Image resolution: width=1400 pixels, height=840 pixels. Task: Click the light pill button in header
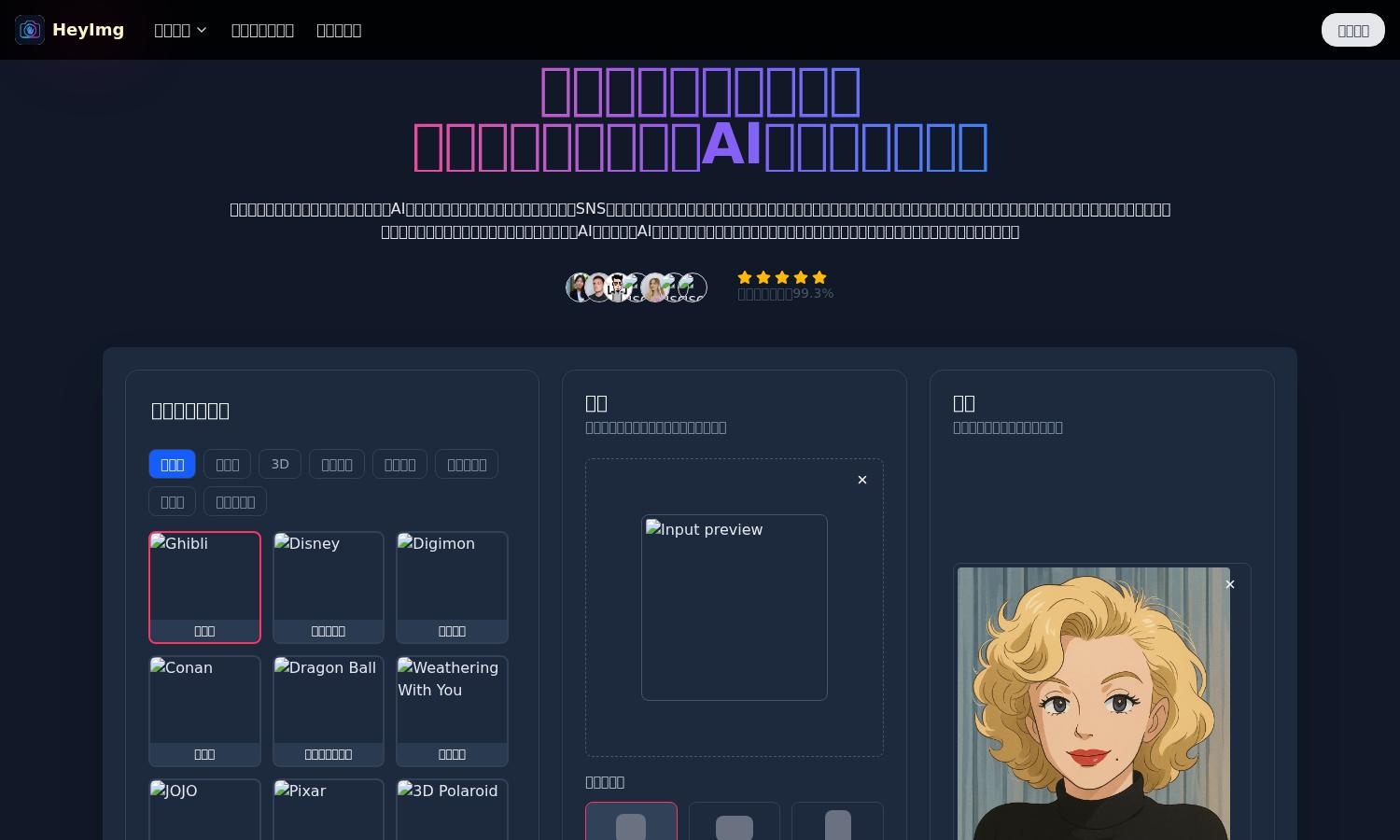1352,30
